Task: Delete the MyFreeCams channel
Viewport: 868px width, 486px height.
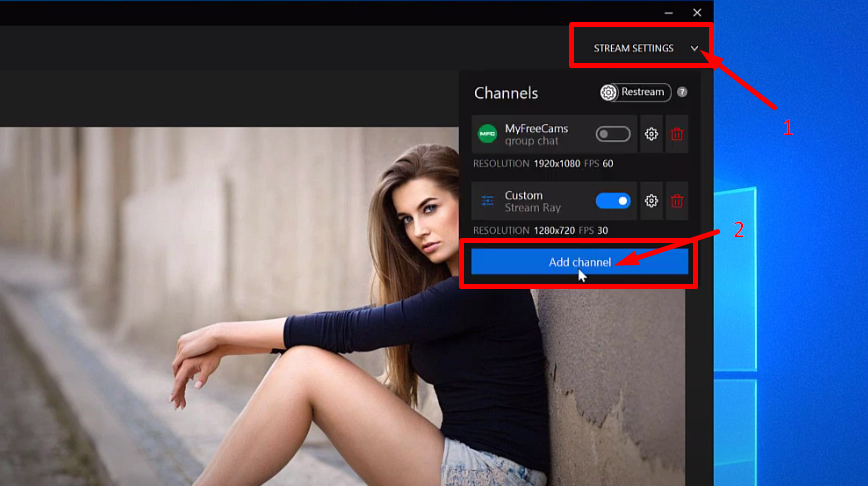Action: pyautogui.click(x=677, y=134)
